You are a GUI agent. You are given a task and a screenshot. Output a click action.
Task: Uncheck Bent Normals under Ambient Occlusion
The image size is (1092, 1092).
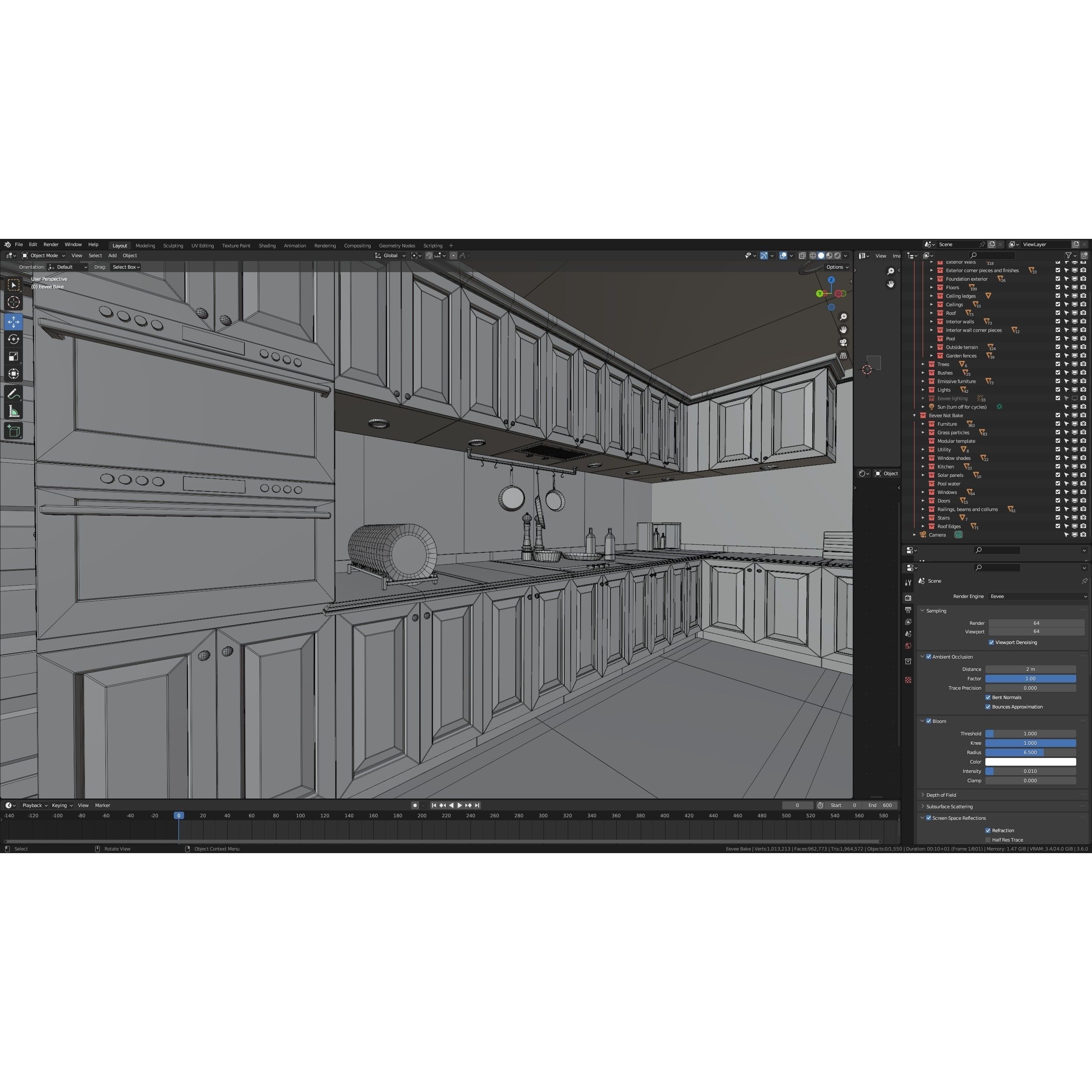point(989,697)
